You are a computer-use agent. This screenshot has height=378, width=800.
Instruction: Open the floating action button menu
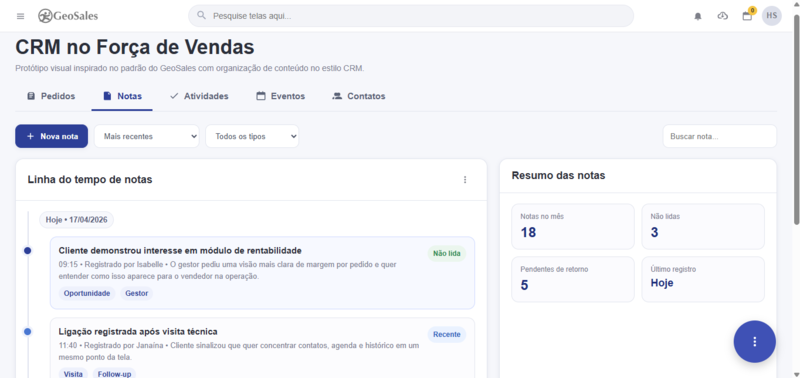(x=755, y=342)
